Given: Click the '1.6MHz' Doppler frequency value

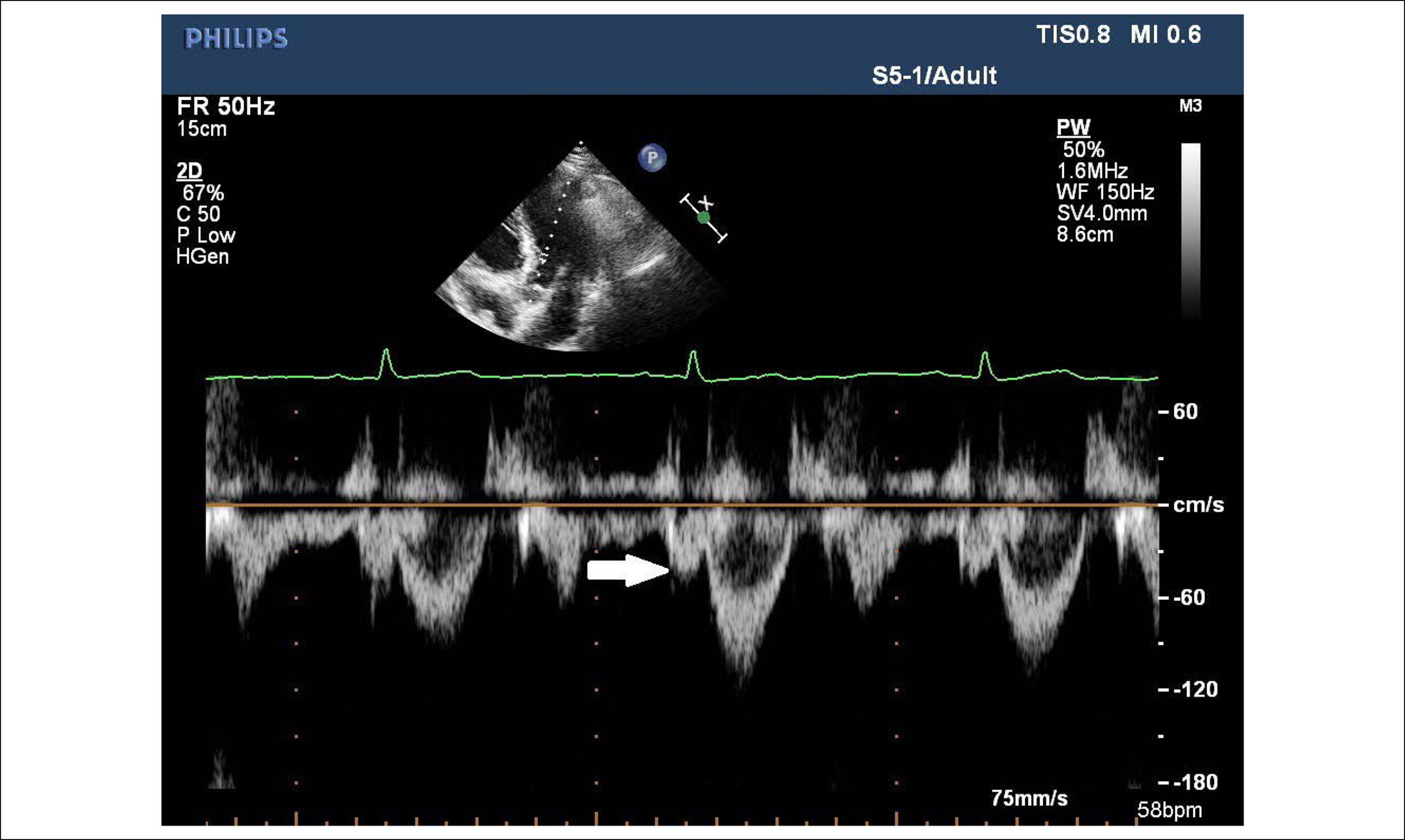Looking at the screenshot, I should click(1093, 171).
